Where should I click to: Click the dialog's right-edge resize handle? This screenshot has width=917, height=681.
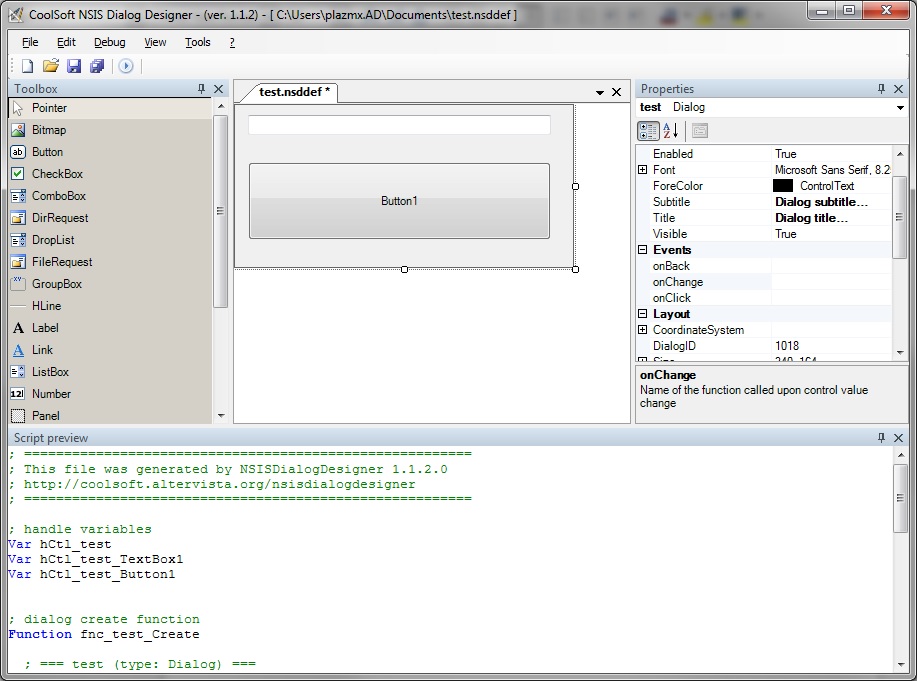[x=575, y=187]
